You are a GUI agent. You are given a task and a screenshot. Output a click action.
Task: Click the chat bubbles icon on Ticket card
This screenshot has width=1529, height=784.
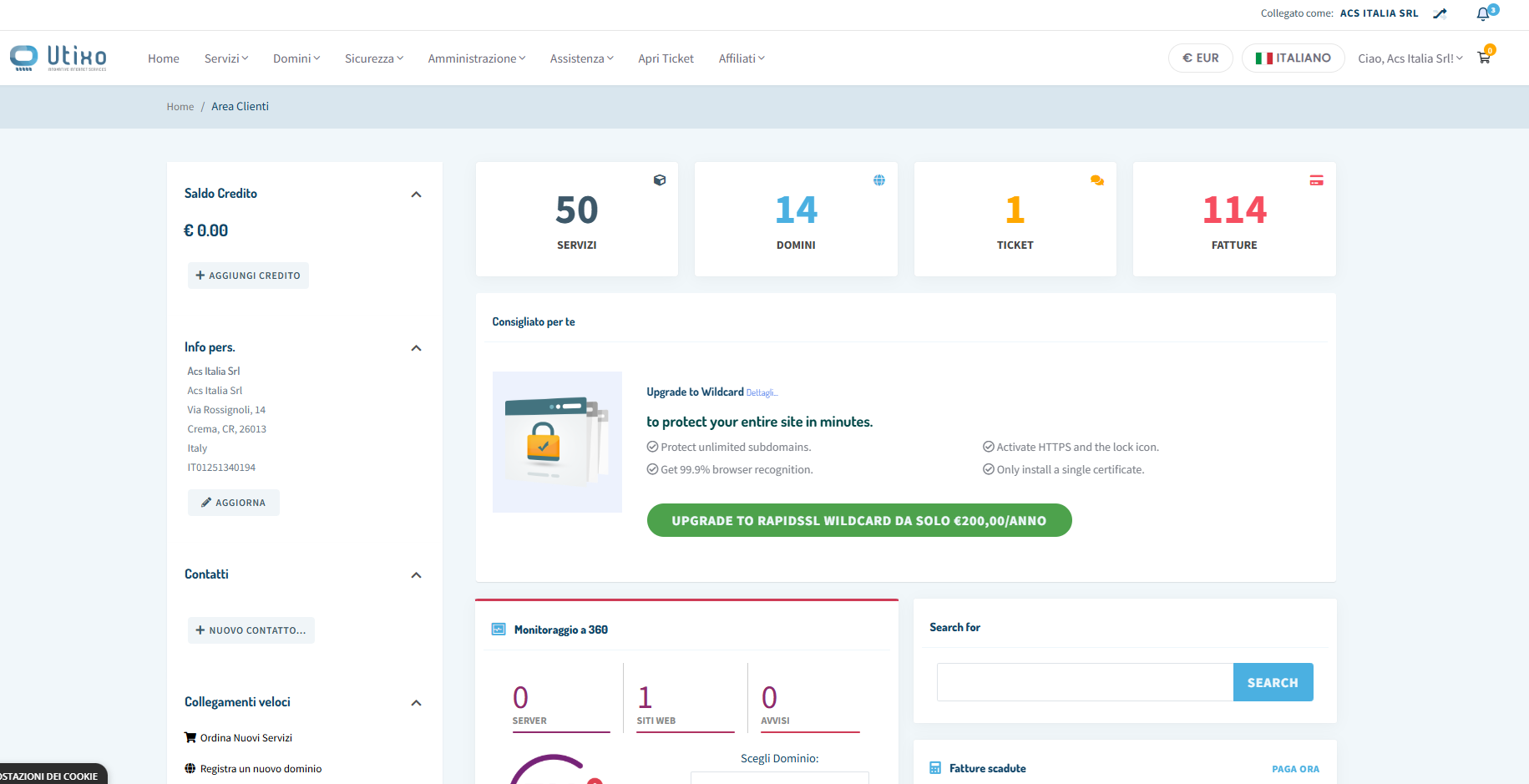1097,180
